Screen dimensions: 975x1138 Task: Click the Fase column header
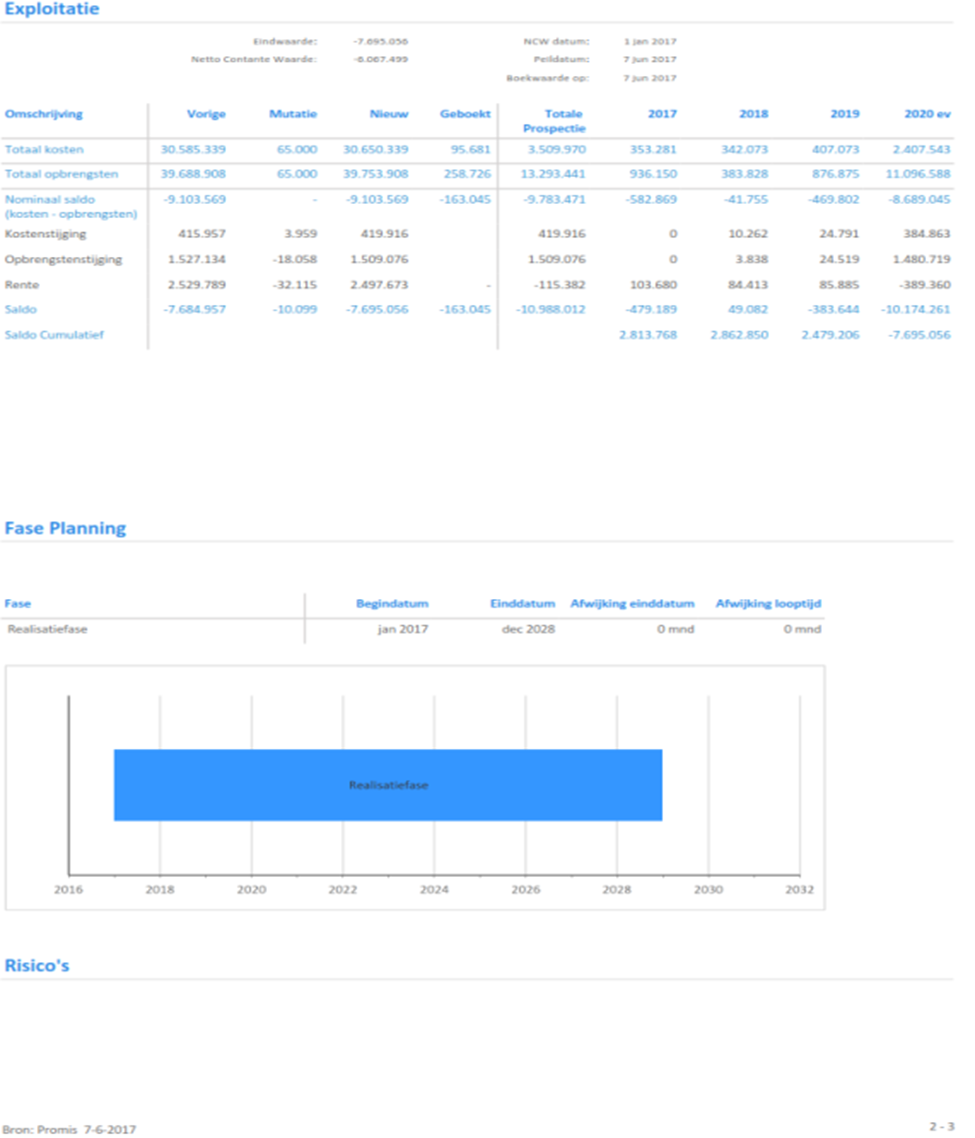tap(17, 604)
